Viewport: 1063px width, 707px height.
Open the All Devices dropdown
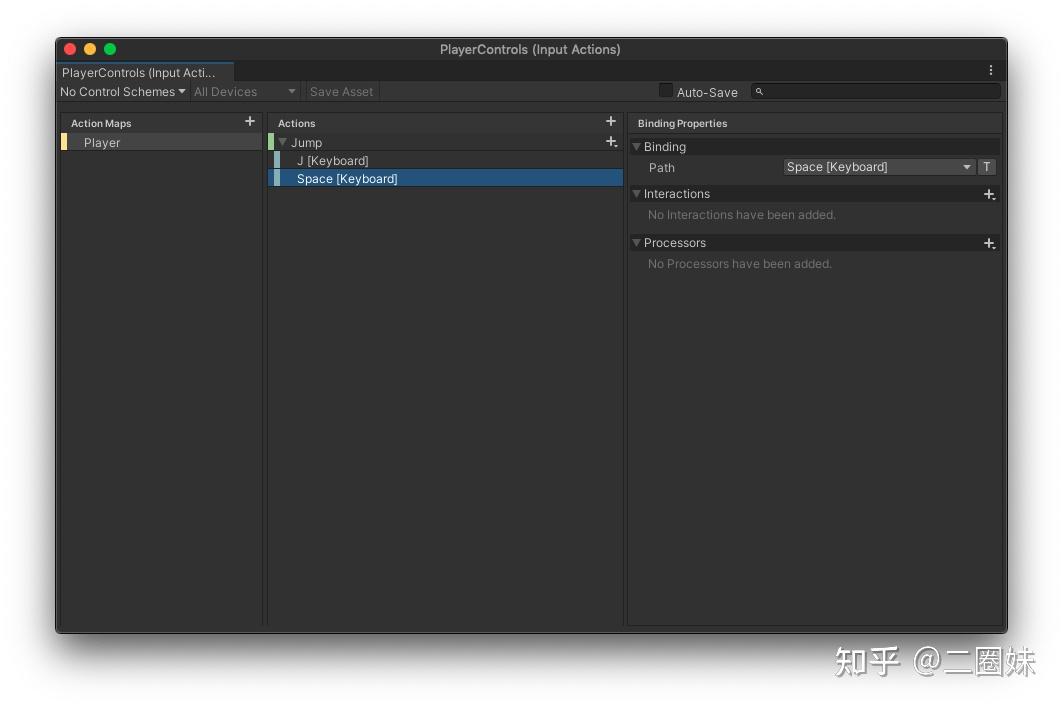coord(243,91)
